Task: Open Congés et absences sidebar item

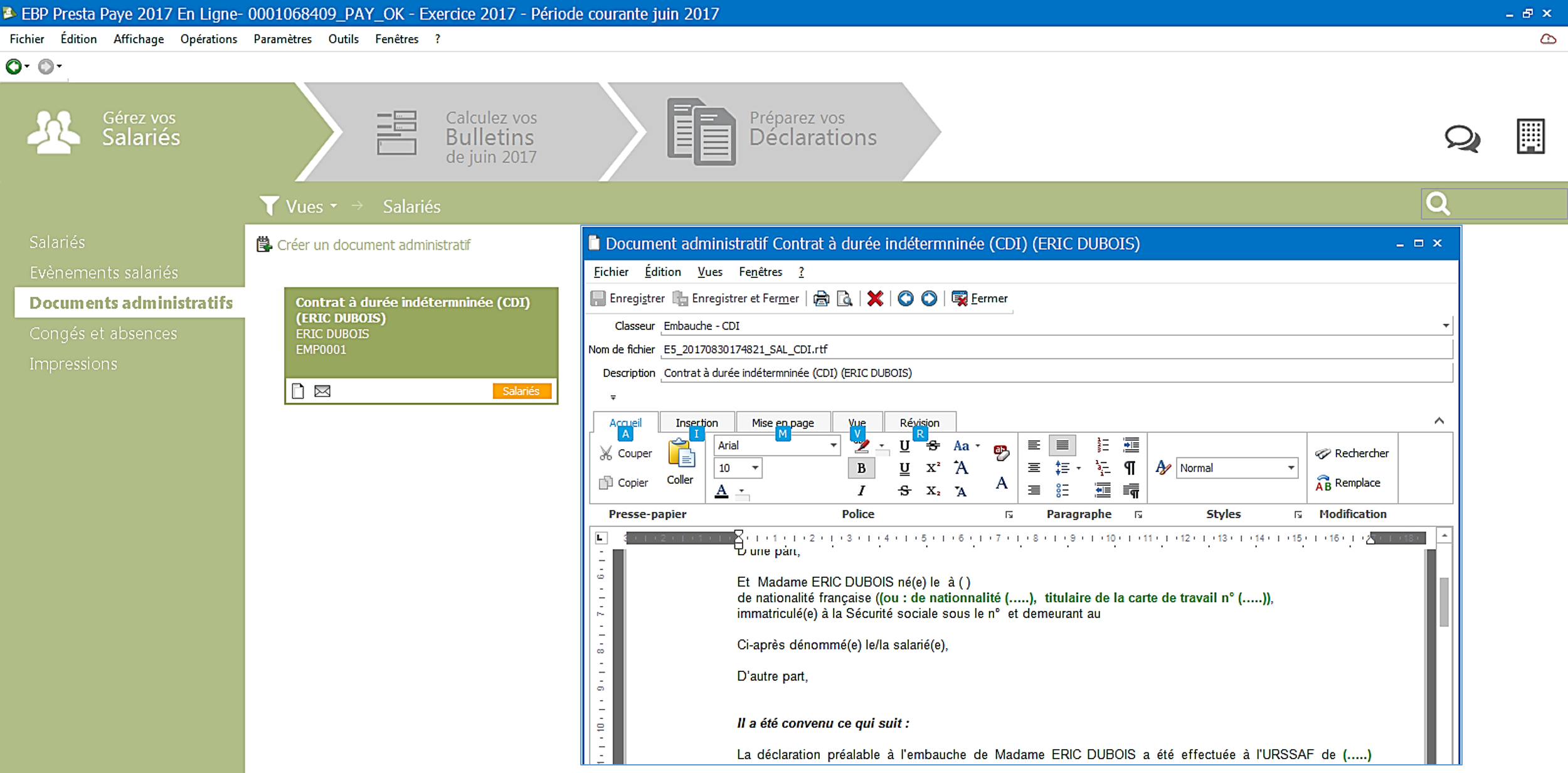Action: coord(103,333)
